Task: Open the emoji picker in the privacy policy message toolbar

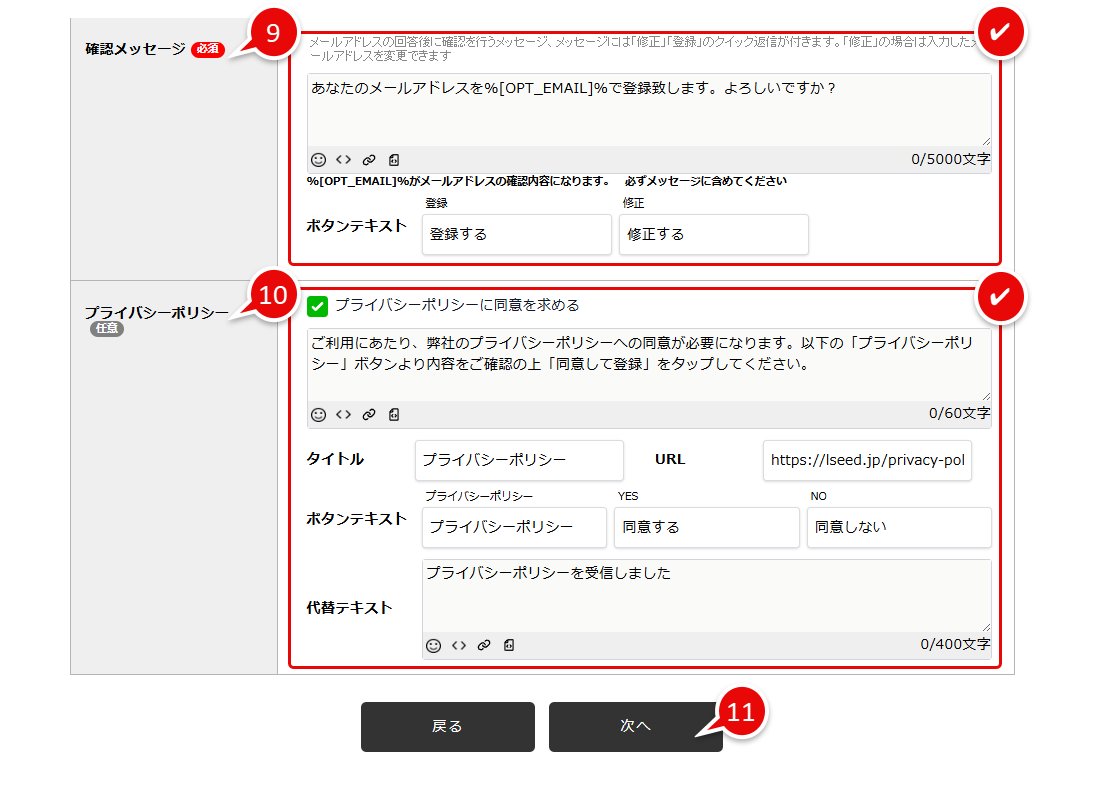Action: [318, 414]
